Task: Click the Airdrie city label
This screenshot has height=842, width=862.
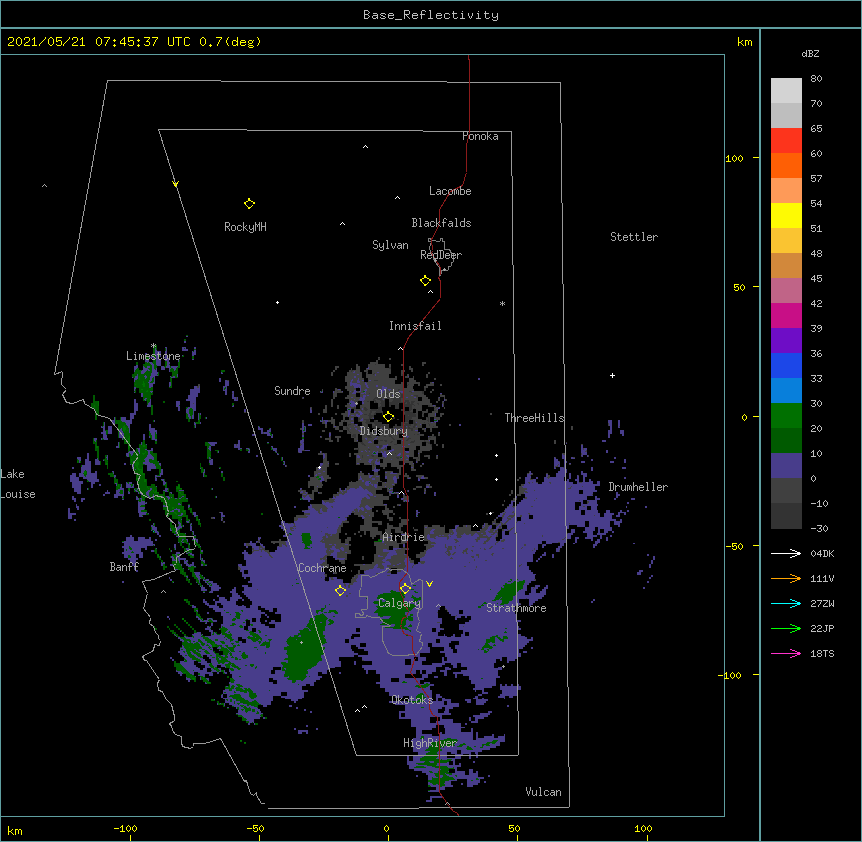Action: [404, 537]
